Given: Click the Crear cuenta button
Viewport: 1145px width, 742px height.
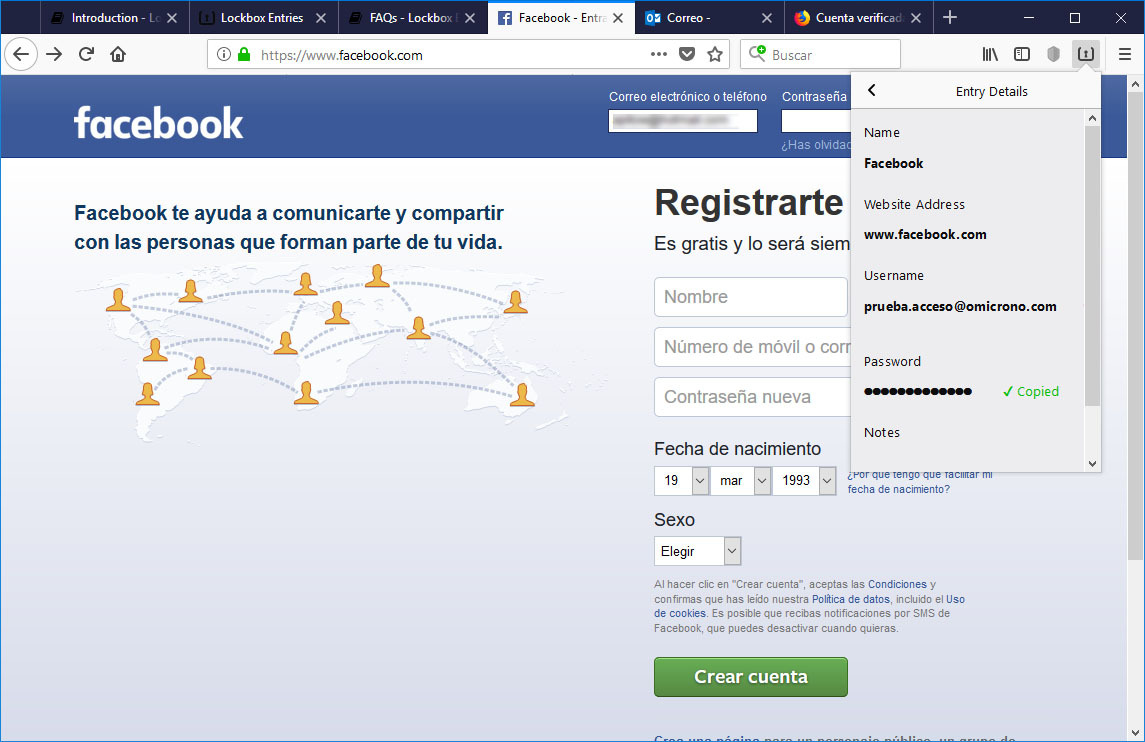Looking at the screenshot, I should pos(751,677).
